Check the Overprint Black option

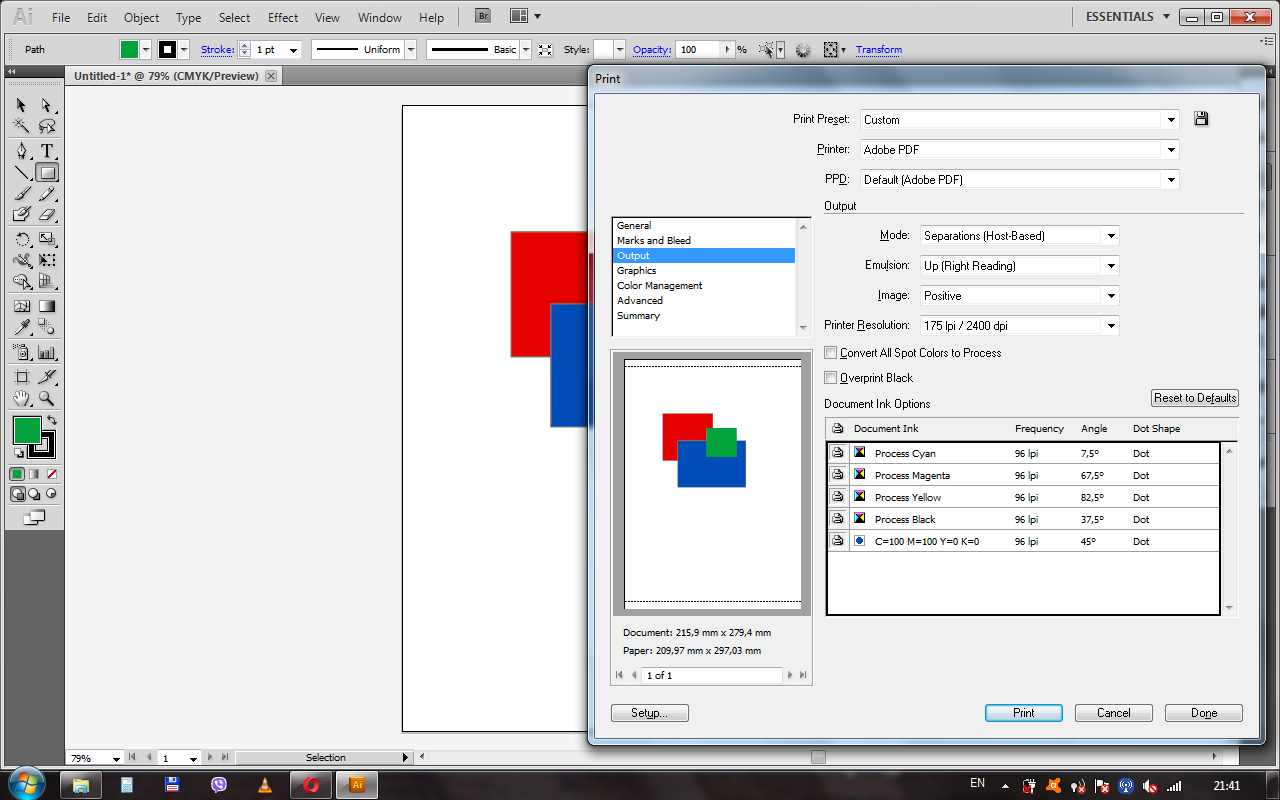coord(831,378)
